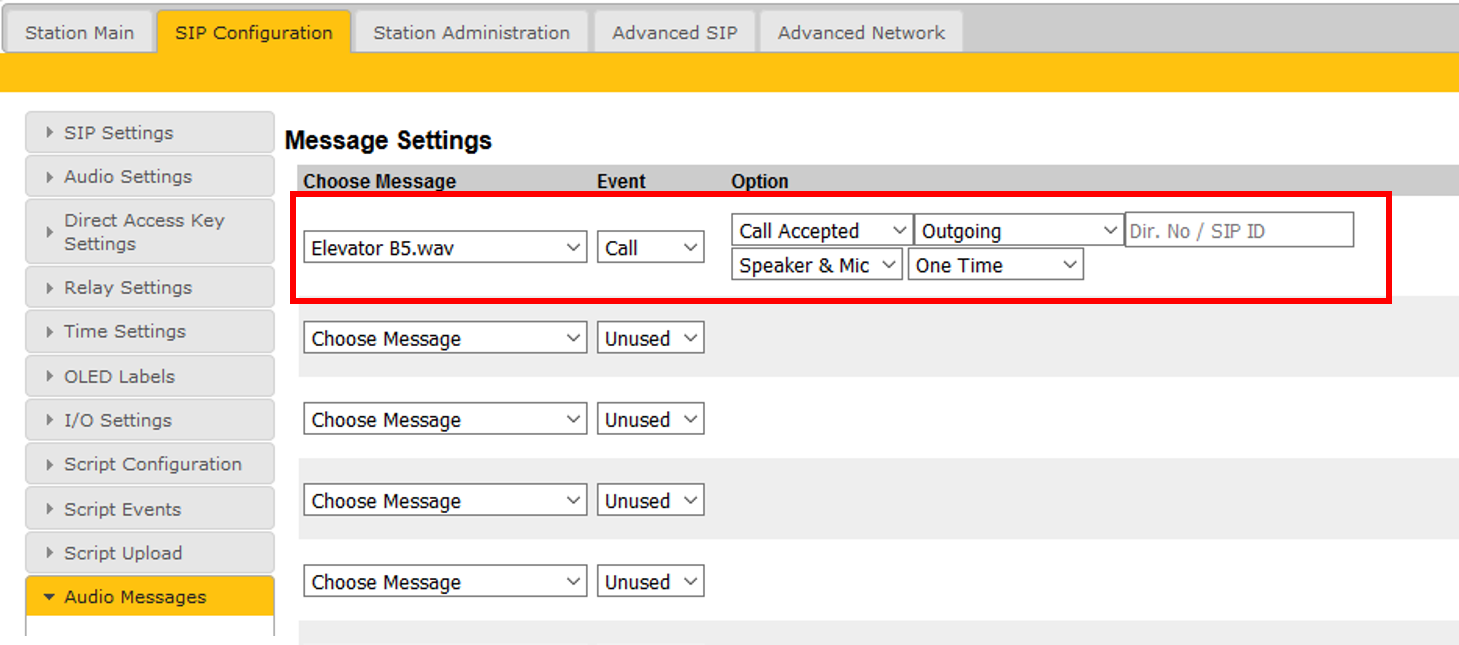
Task: Open the Speaker & Mic dropdown
Action: [817, 265]
